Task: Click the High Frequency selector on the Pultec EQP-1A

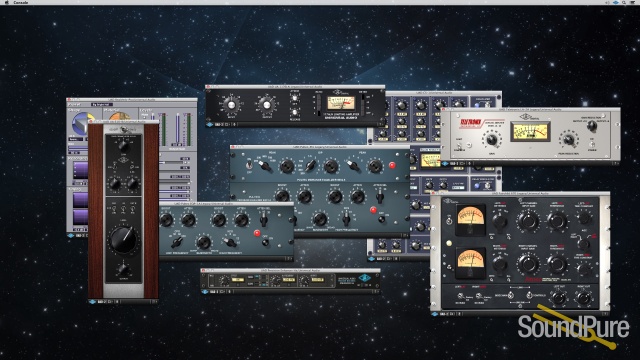Action: (x=230, y=242)
